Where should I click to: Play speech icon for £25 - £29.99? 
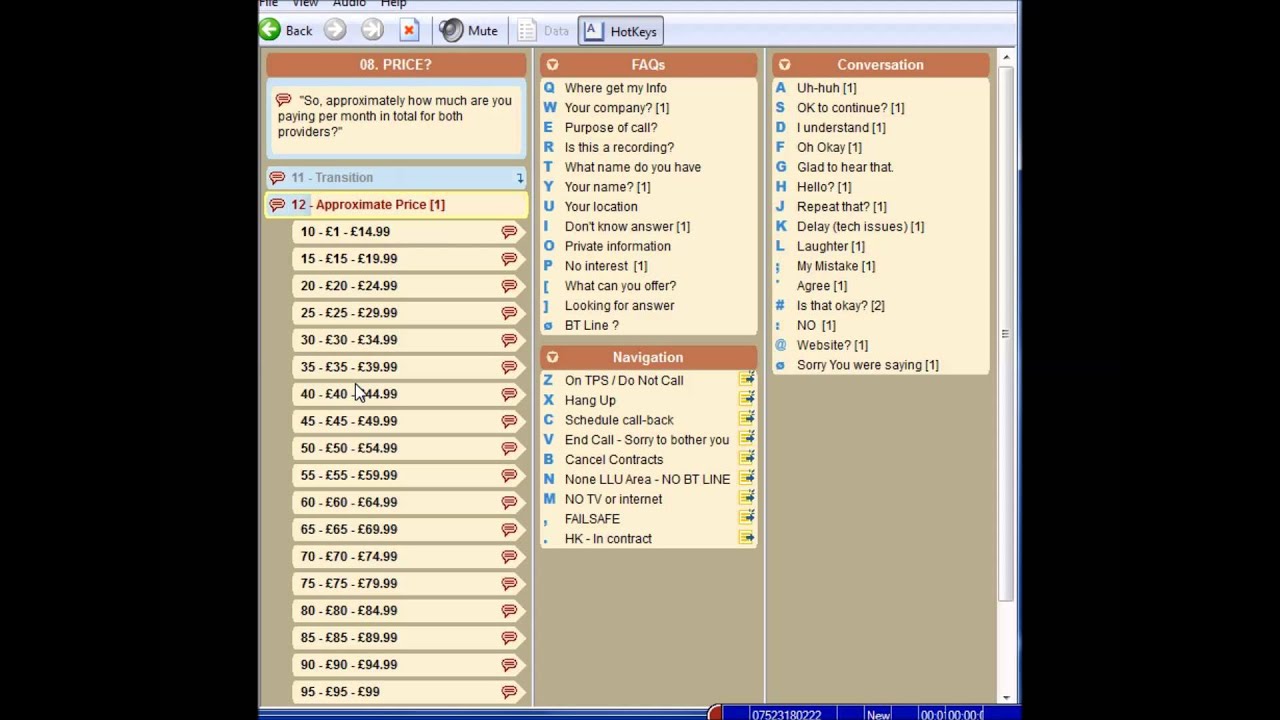coord(509,313)
